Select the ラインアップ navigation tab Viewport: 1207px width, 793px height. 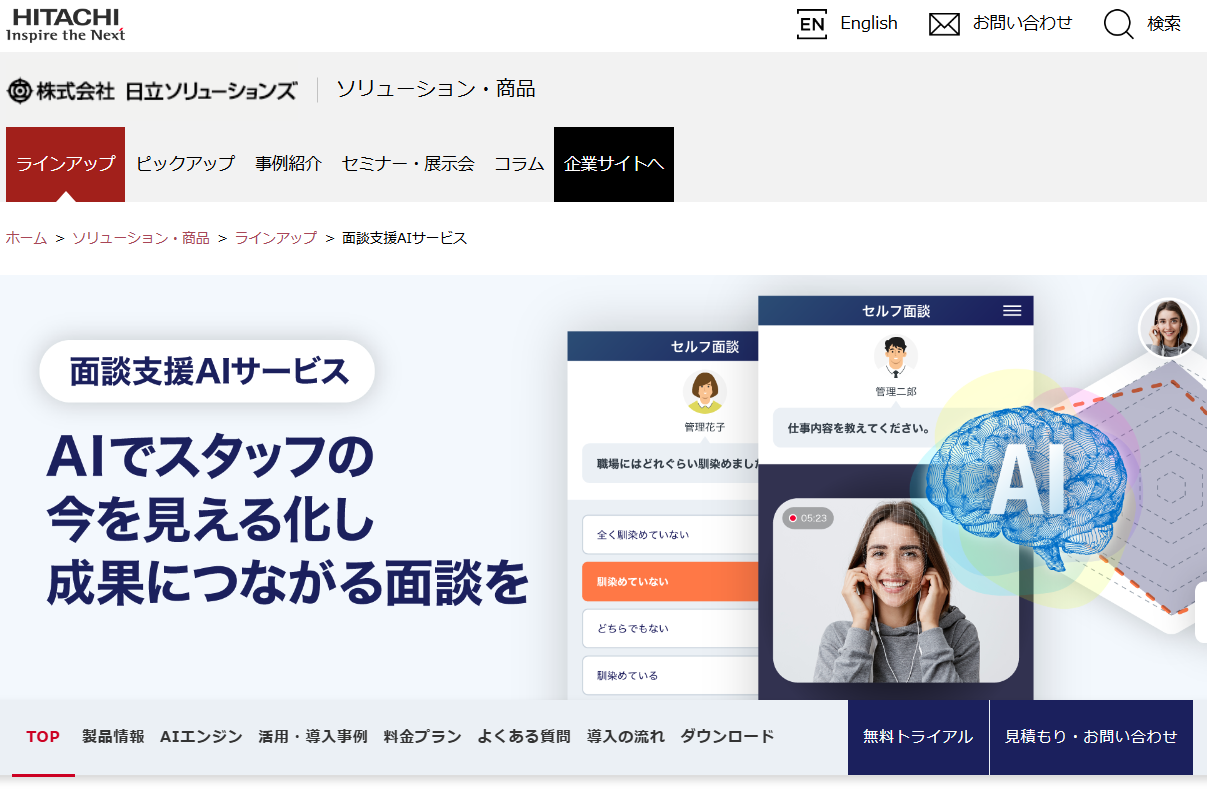coord(65,164)
